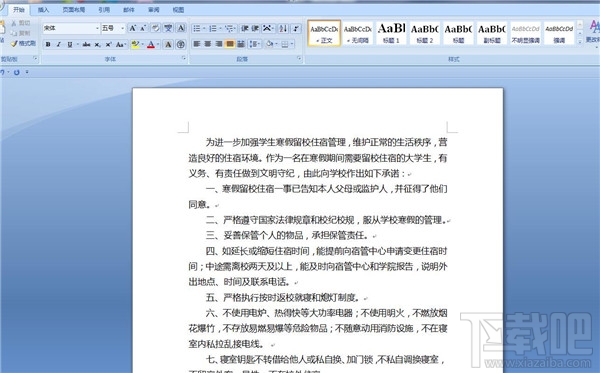
Task: Open the font size dropdown (五号)
Action: click(x=122, y=28)
